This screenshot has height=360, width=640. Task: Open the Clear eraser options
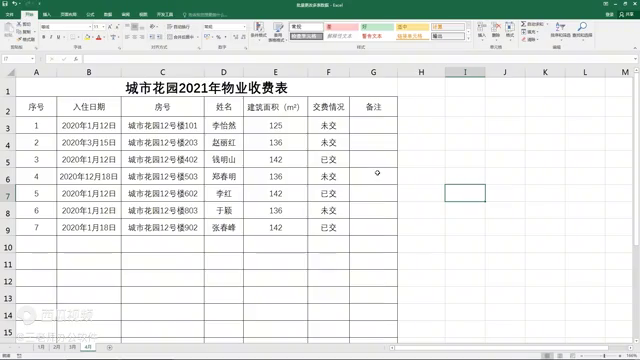pos(529,40)
